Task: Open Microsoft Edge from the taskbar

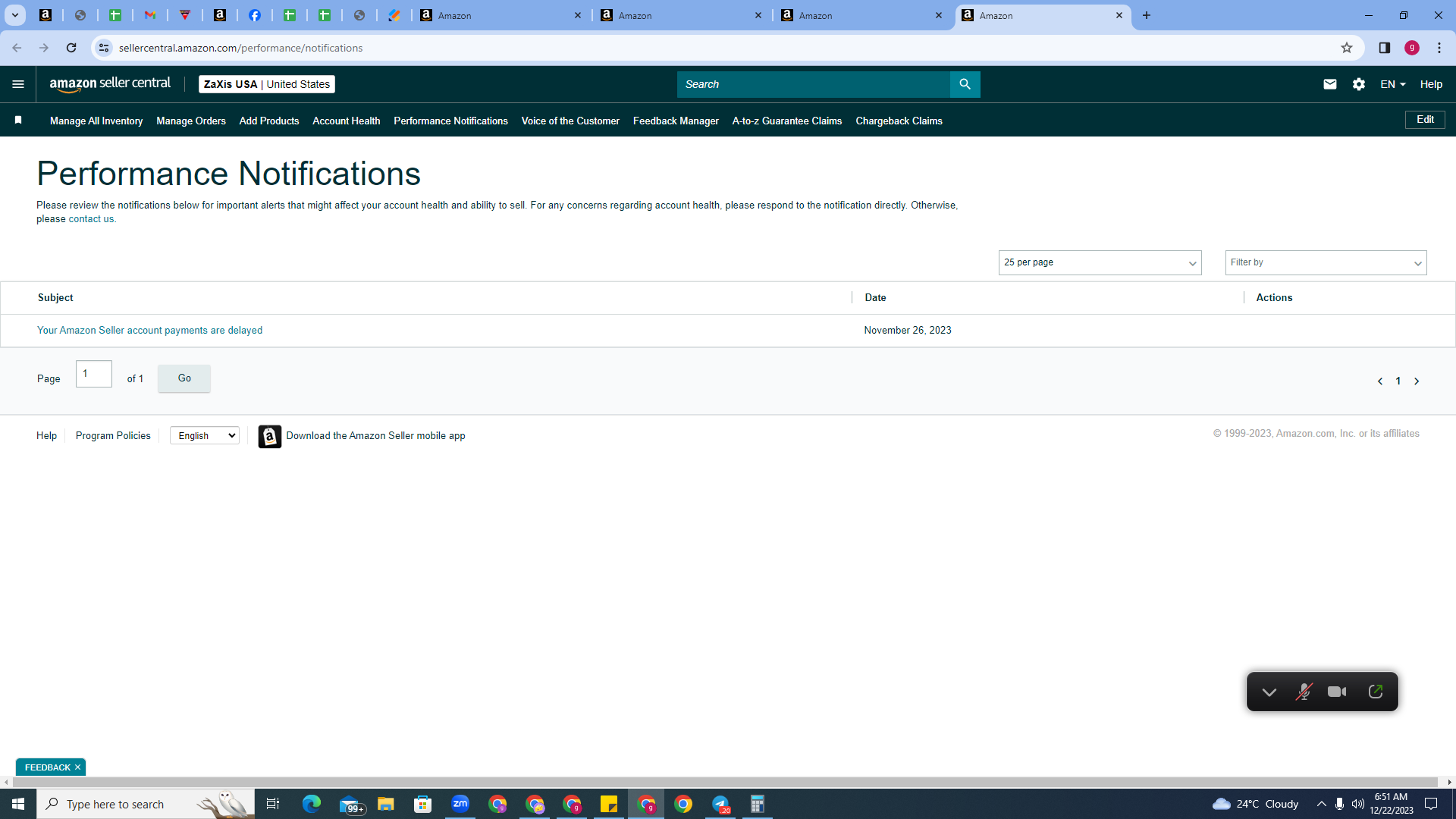Action: pos(312,804)
